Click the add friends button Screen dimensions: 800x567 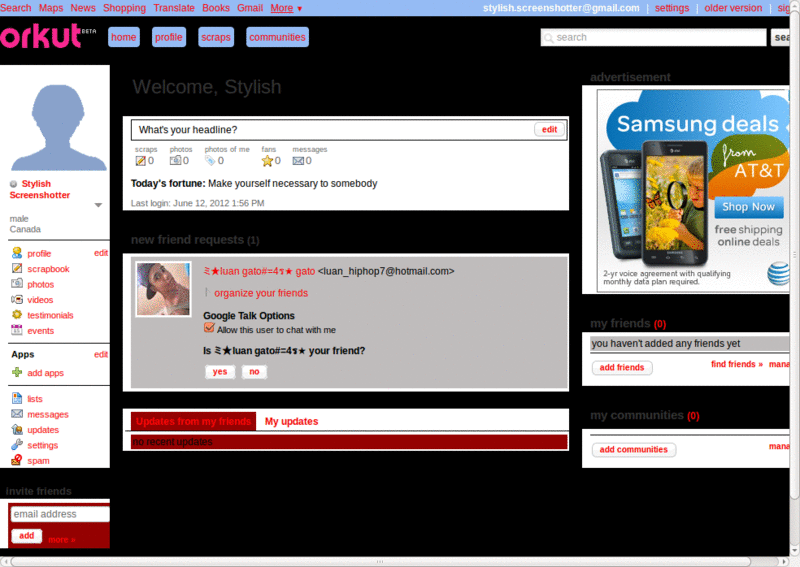coord(622,367)
